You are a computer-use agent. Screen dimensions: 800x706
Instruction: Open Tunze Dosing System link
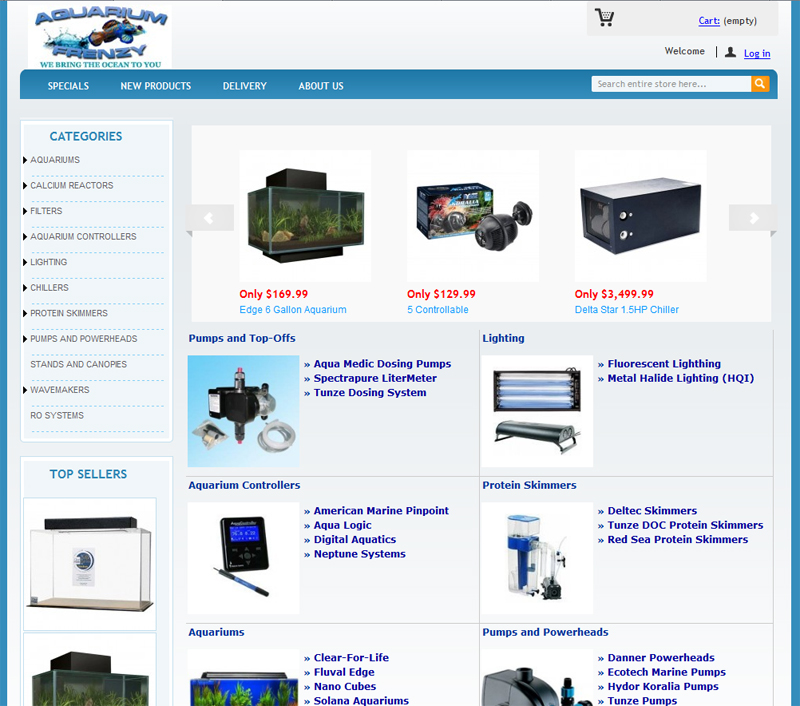click(x=370, y=392)
